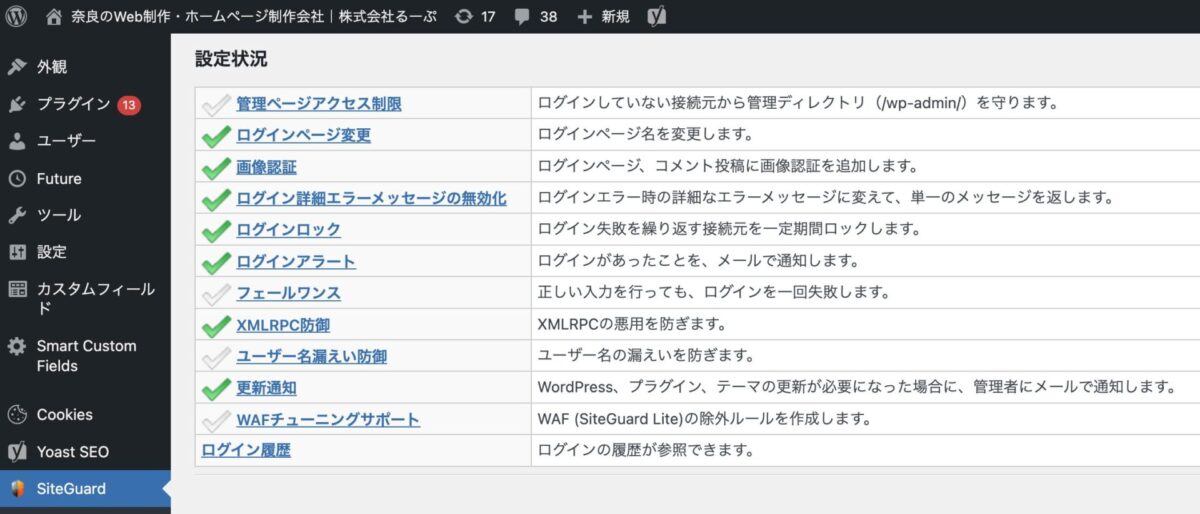Click gray check beside WAFチューニングサポート
Screen dimensions: 1200x514
pos(216,420)
